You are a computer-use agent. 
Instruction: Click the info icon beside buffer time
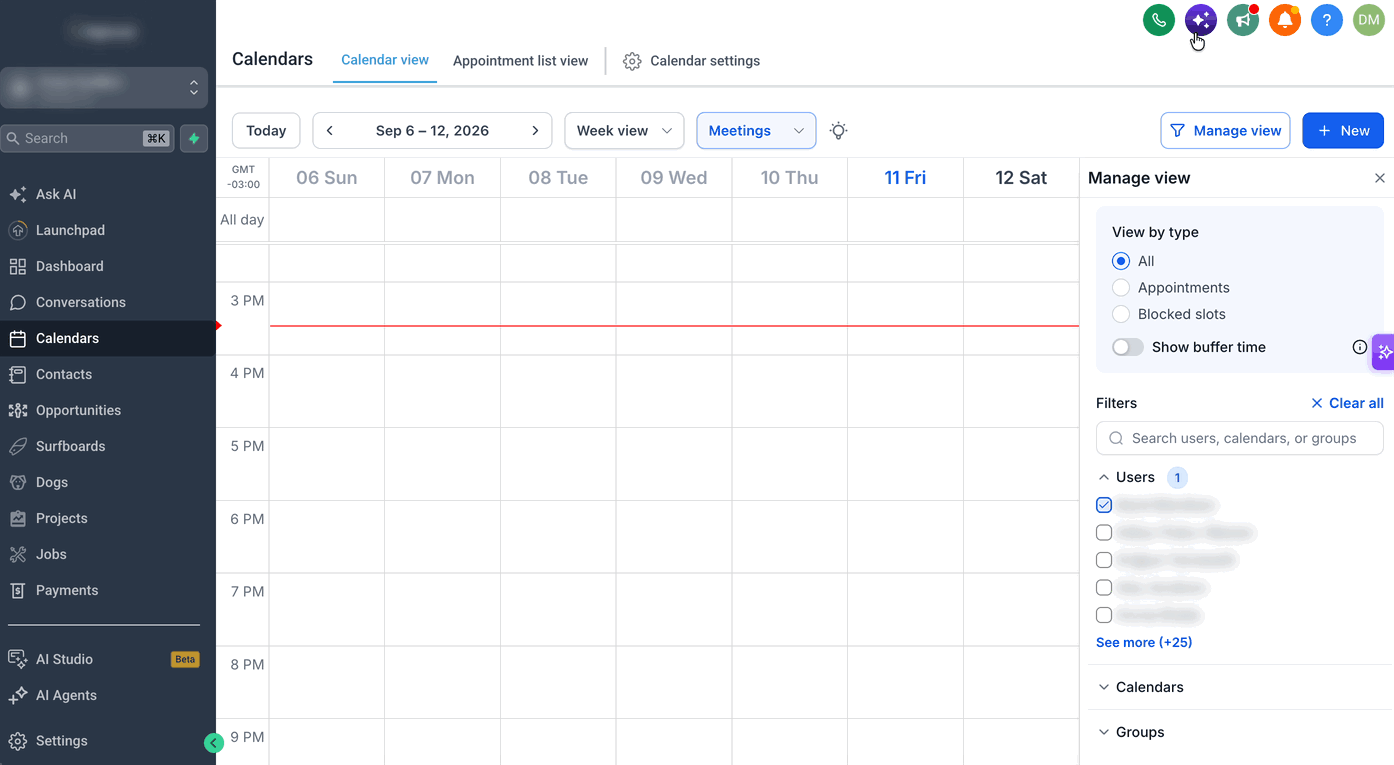coord(1360,347)
